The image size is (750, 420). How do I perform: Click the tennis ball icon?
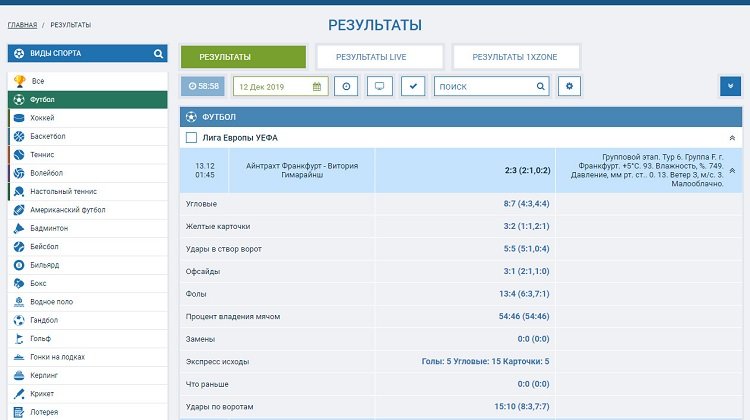tap(19, 155)
